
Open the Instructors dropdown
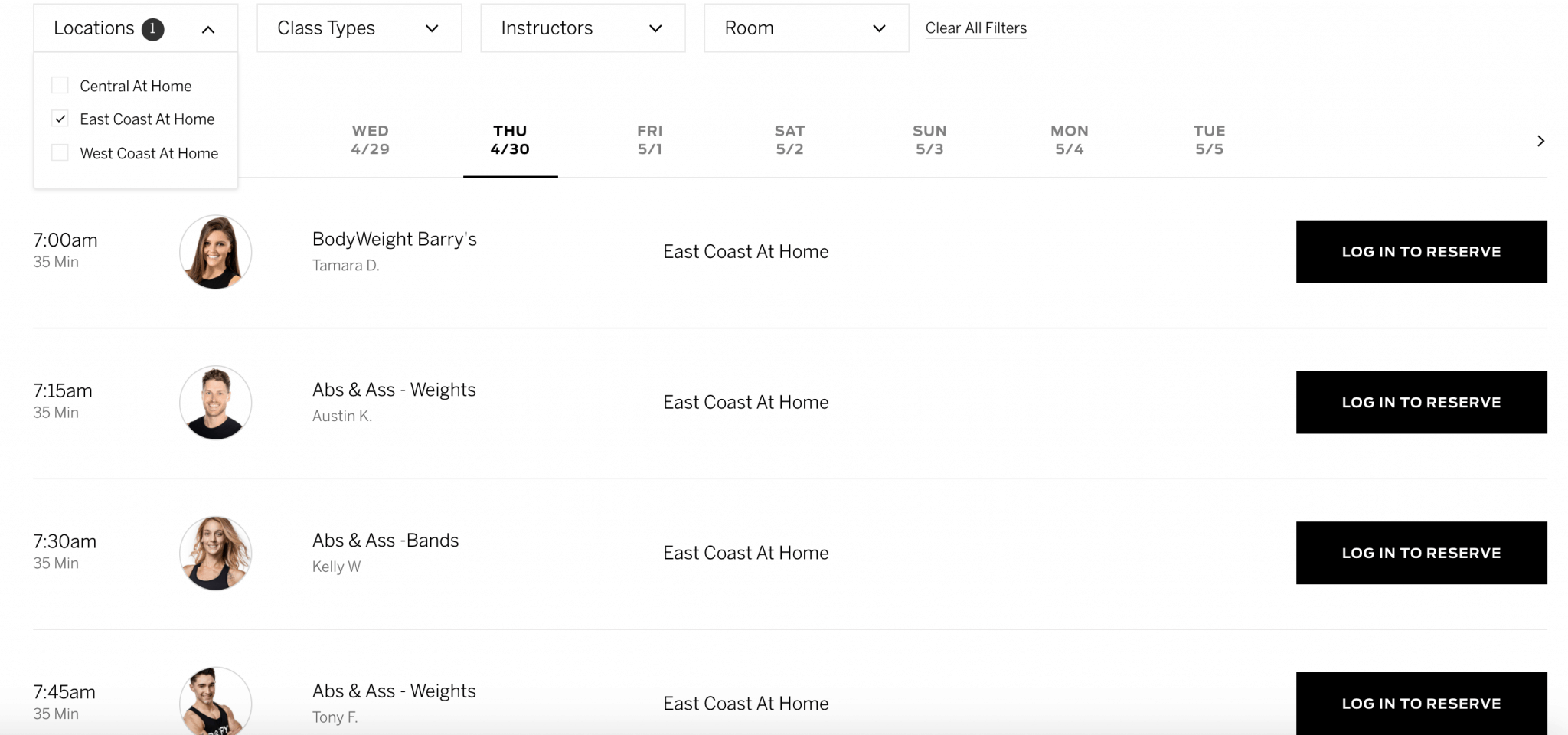point(583,28)
